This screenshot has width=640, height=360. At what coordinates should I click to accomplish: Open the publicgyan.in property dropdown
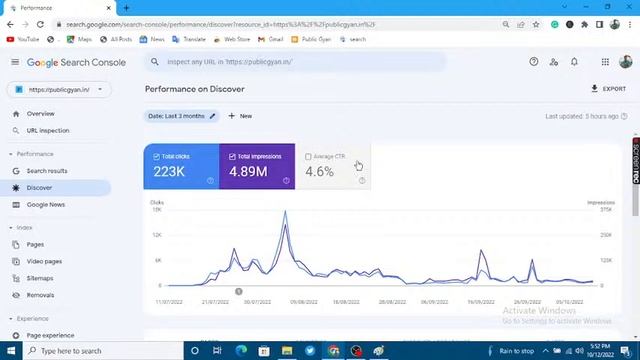(x=59, y=89)
